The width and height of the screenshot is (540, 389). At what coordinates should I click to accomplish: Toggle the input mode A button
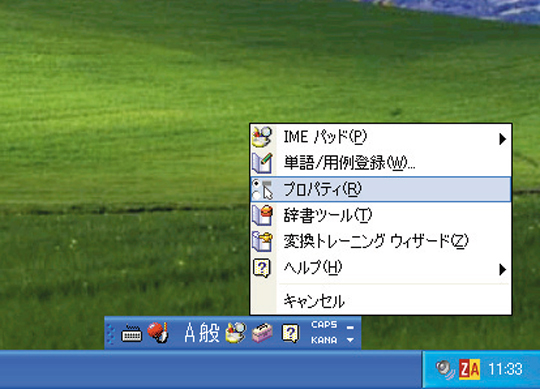(190, 333)
